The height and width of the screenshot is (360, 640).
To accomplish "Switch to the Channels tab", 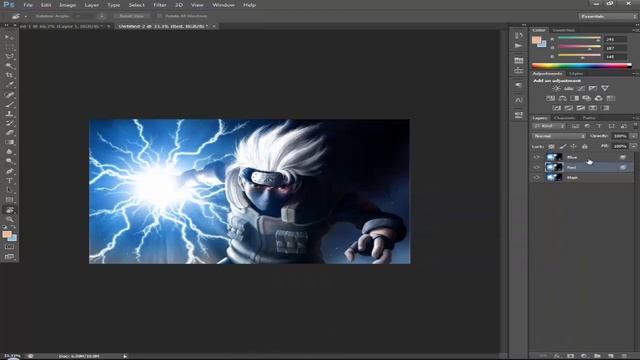I will (x=564, y=118).
